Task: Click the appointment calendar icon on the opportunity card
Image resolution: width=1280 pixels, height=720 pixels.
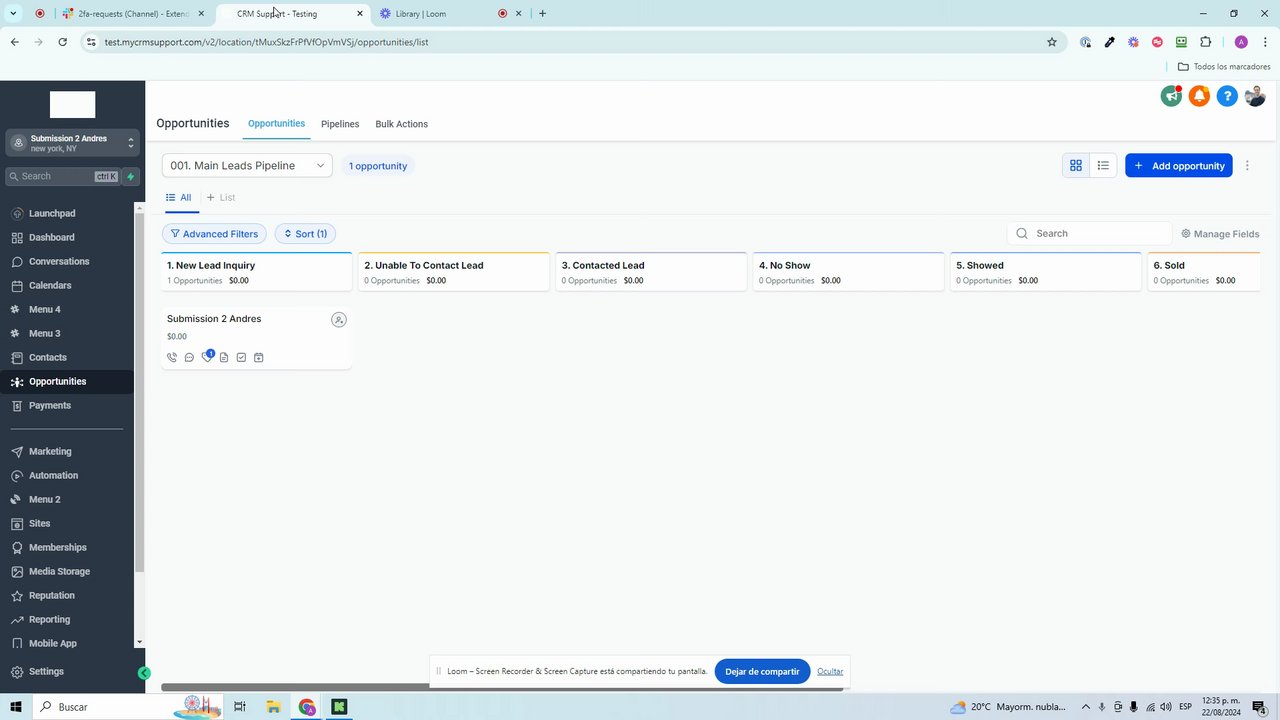Action: click(x=258, y=357)
